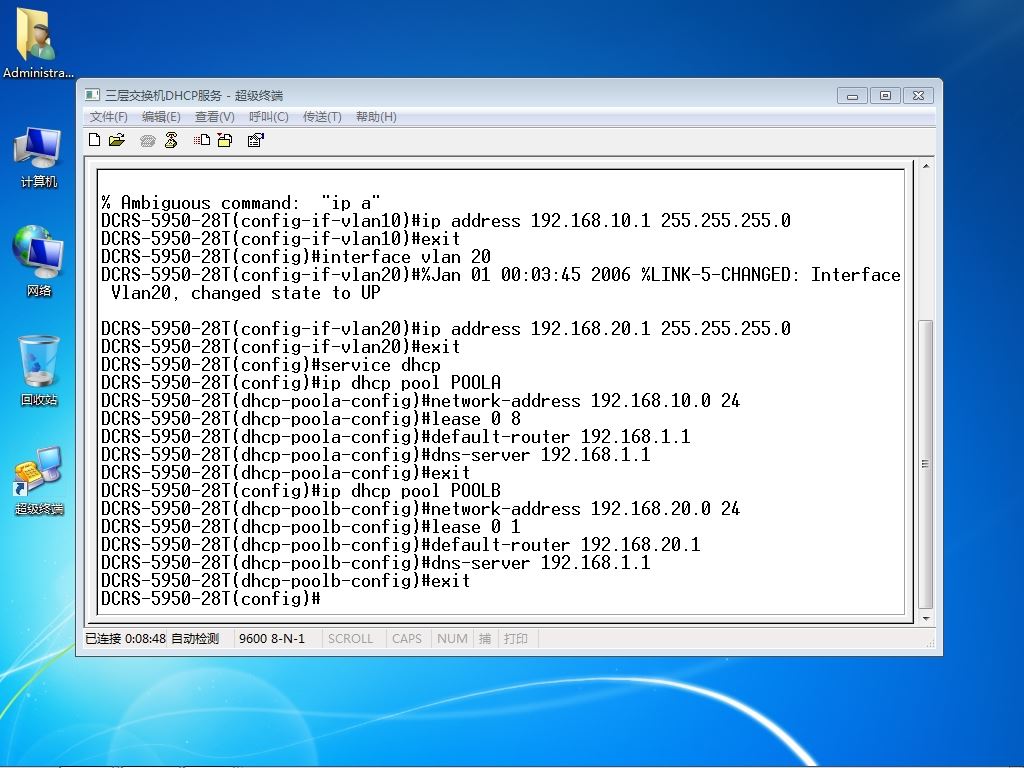Screen dimensions: 1024x768
Task: Click the terminal scrollbar up arrow
Action: (925, 167)
